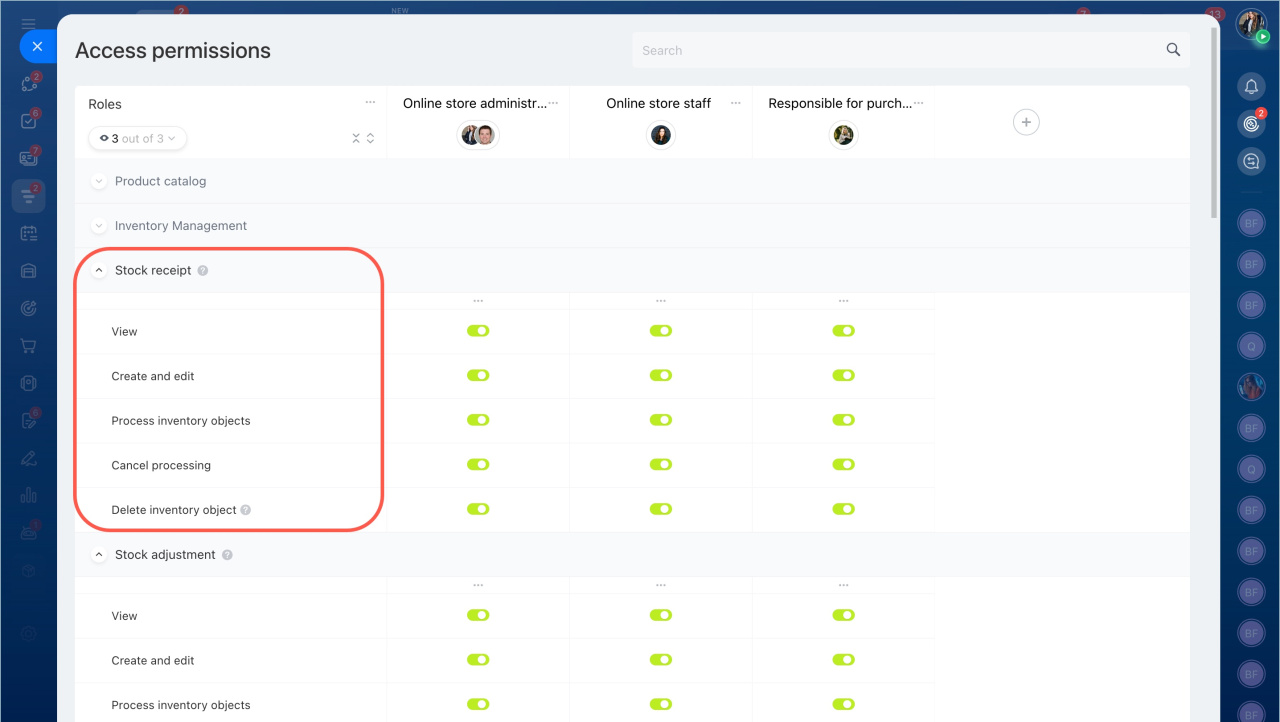Collapse all sections with inward arrows icon
The image size is (1280, 722).
[356, 139]
